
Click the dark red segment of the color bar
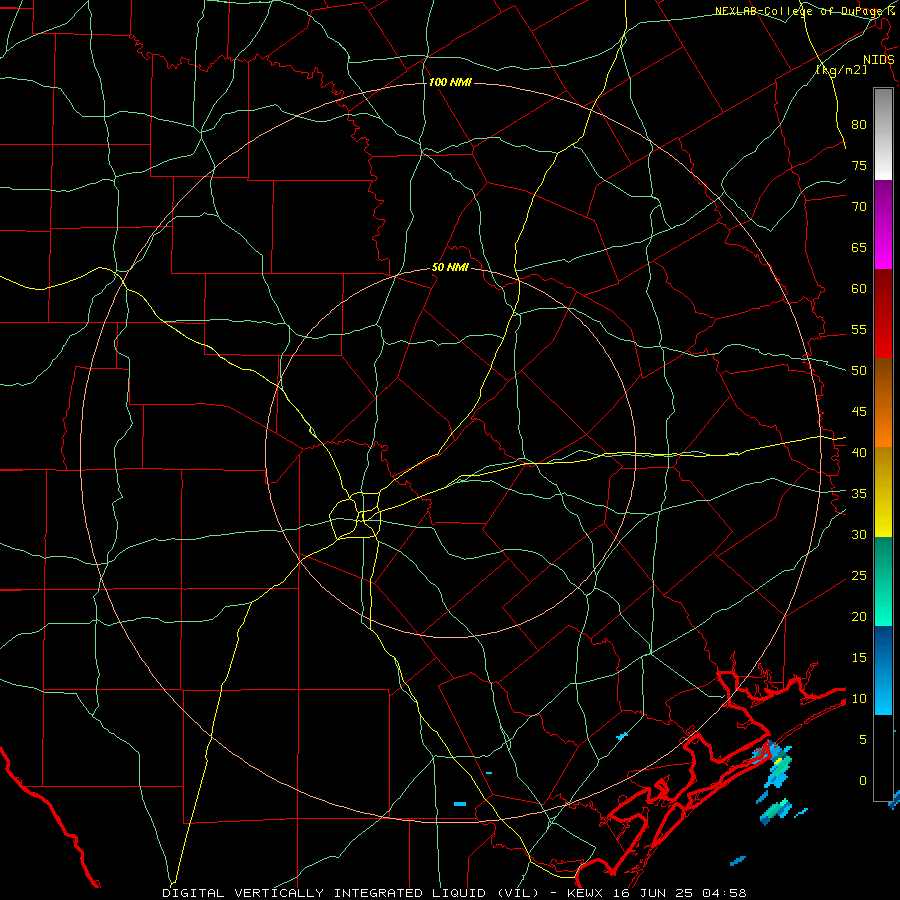(883, 313)
